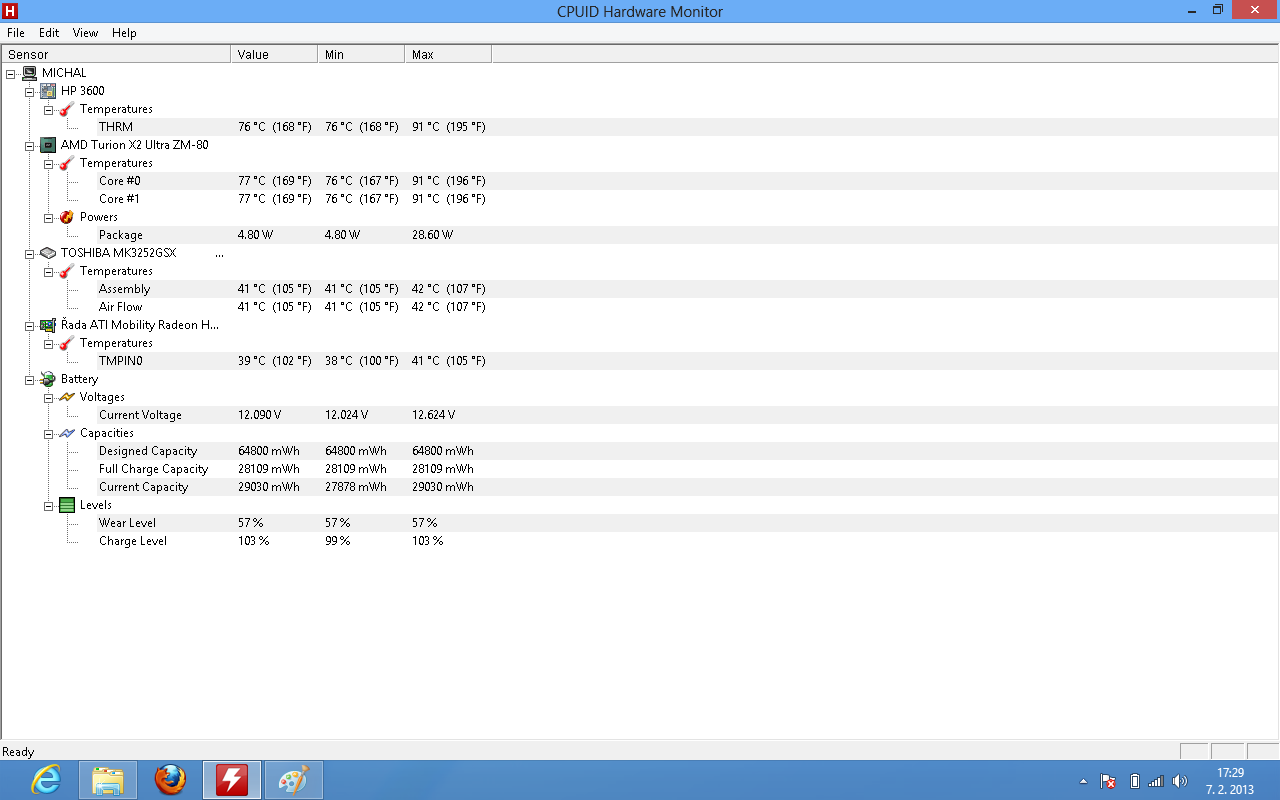Click the Min column header

(361, 54)
